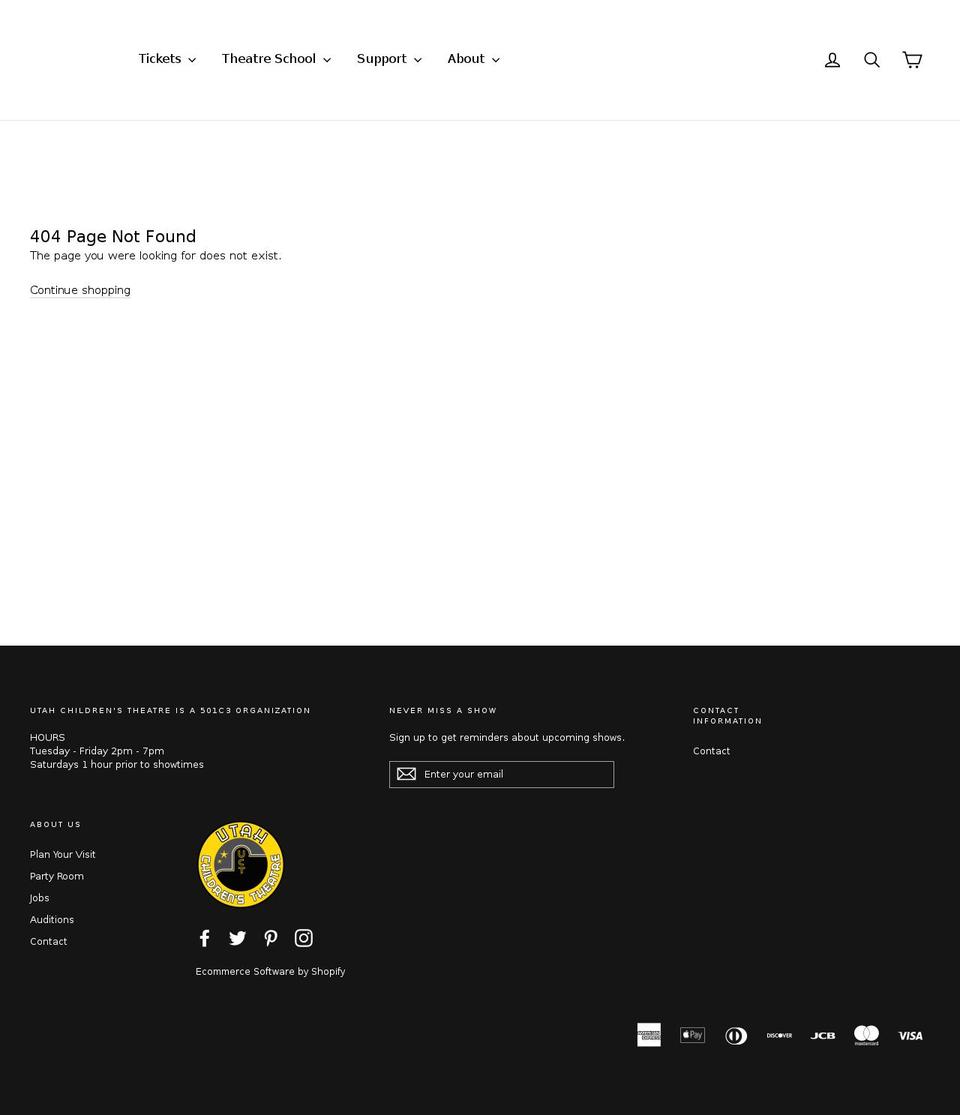Click the 'Never Miss A Show' heading
Image resolution: width=960 pixels, height=1115 pixels.
(x=443, y=710)
